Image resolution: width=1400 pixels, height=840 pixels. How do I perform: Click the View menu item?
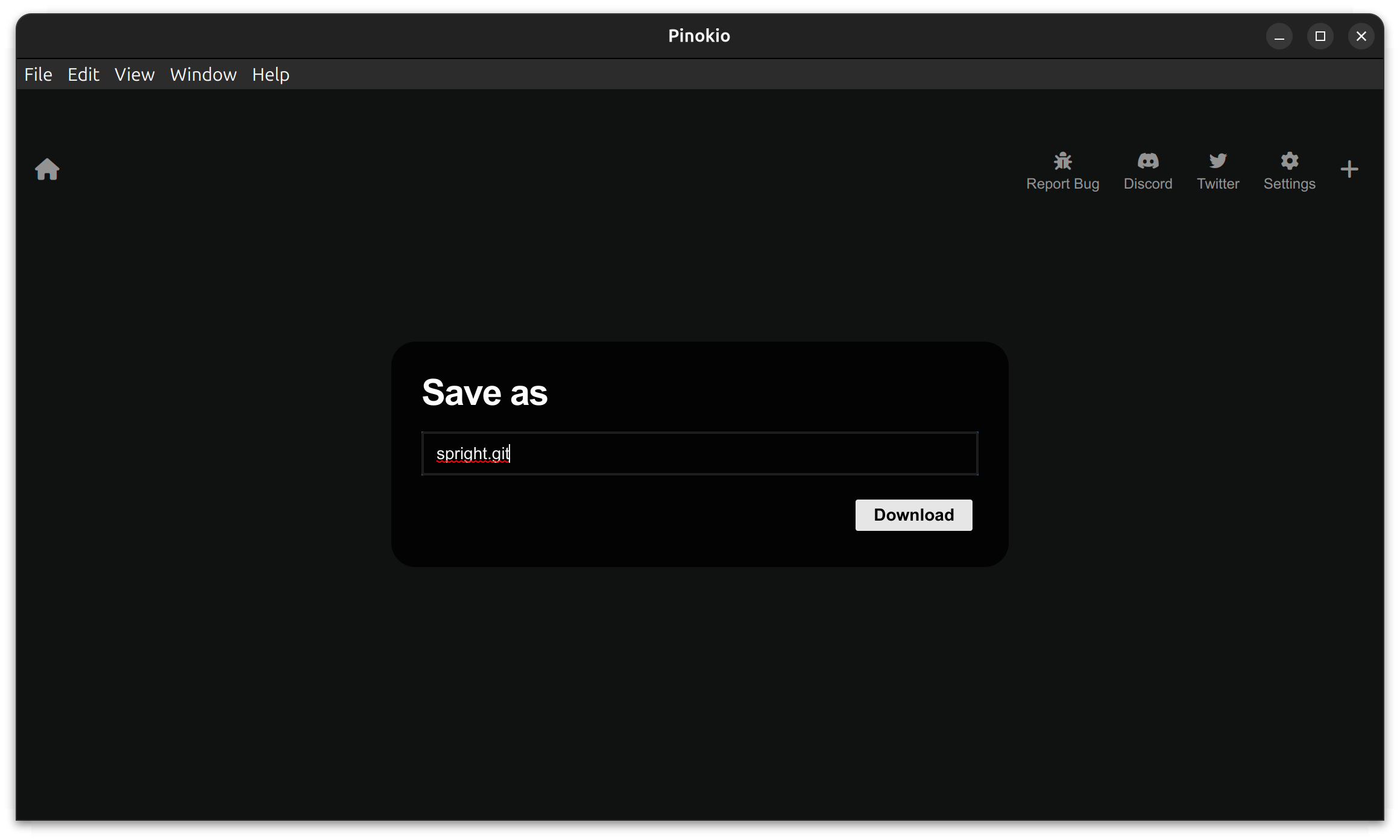(134, 74)
